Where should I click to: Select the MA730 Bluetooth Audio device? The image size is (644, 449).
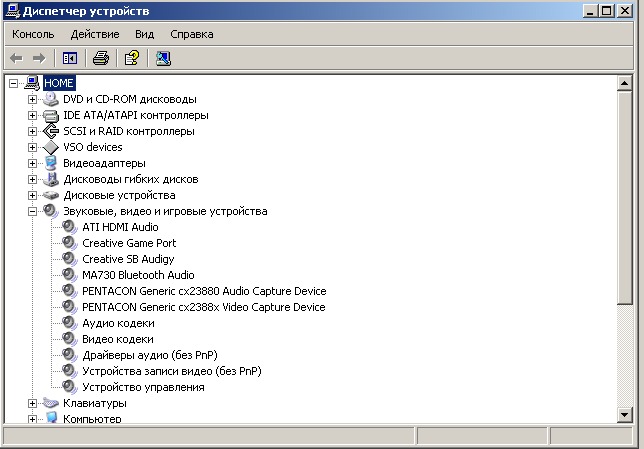[138, 275]
